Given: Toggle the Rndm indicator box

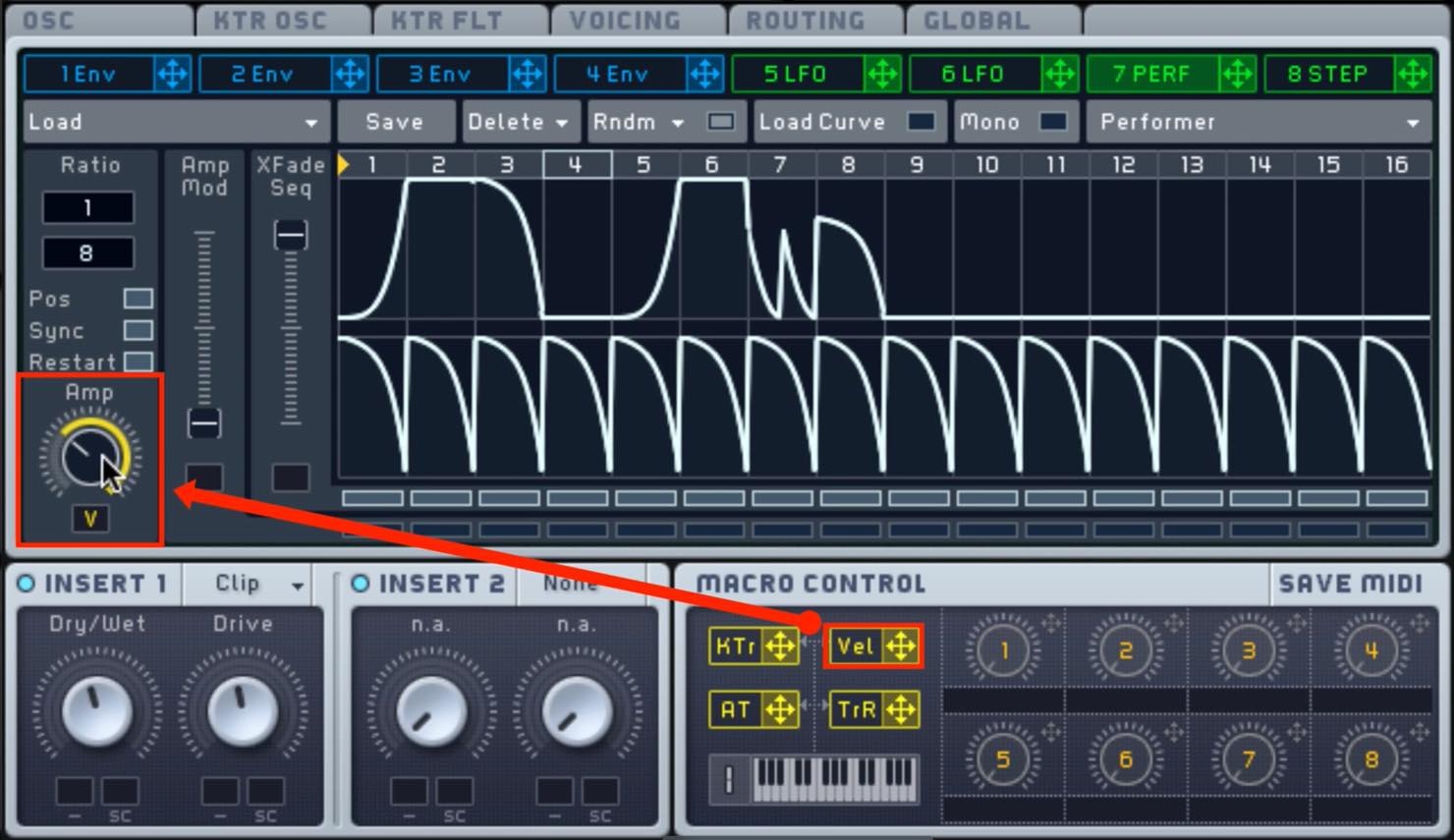Looking at the screenshot, I should (721, 122).
